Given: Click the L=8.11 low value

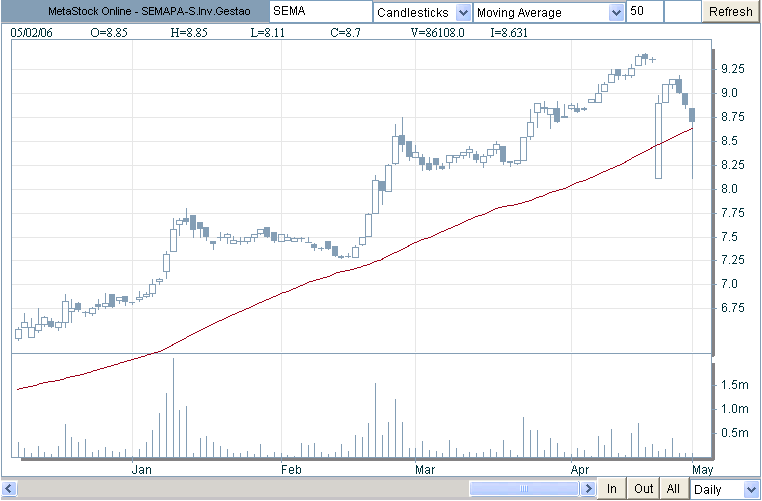Looking at the screenshot, I should [267, 33].
